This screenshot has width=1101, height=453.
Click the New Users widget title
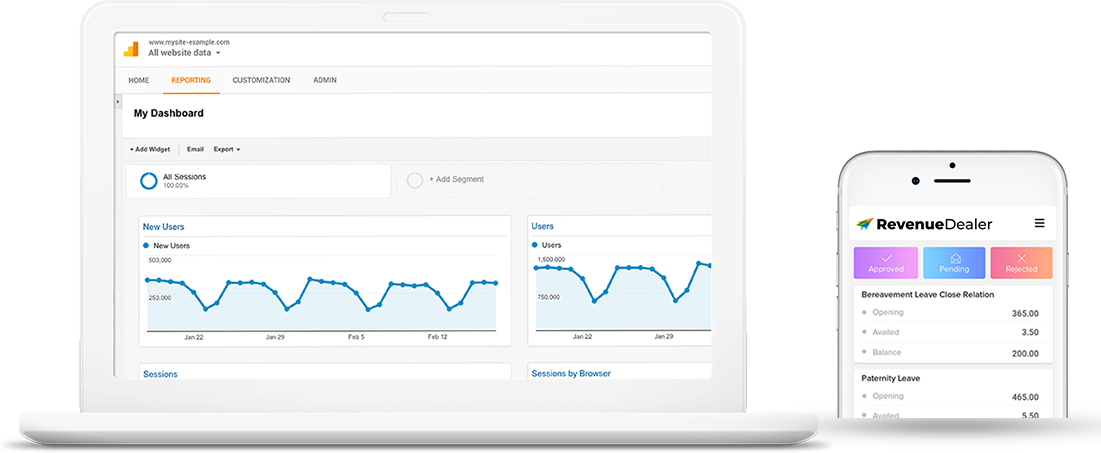tap(163, 227)
